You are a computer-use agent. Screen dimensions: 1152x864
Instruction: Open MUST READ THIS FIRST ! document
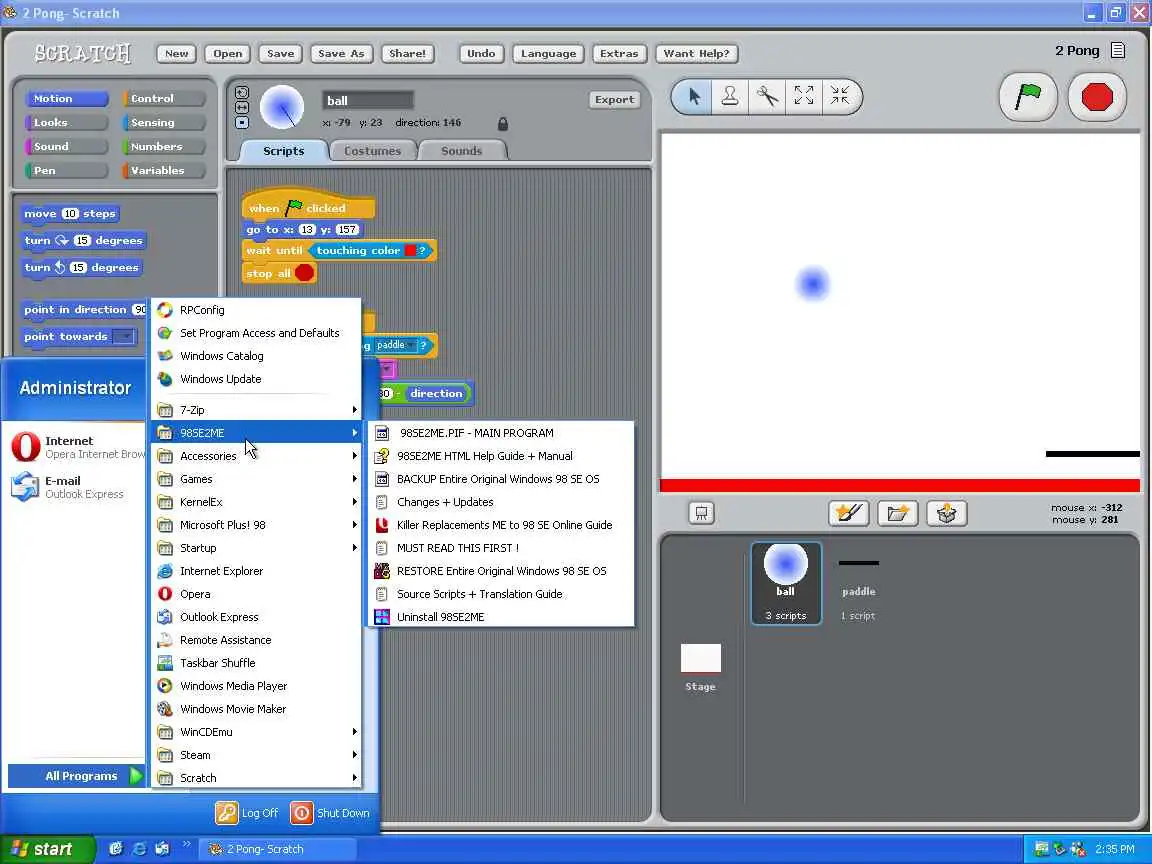[x=501, y=548]
